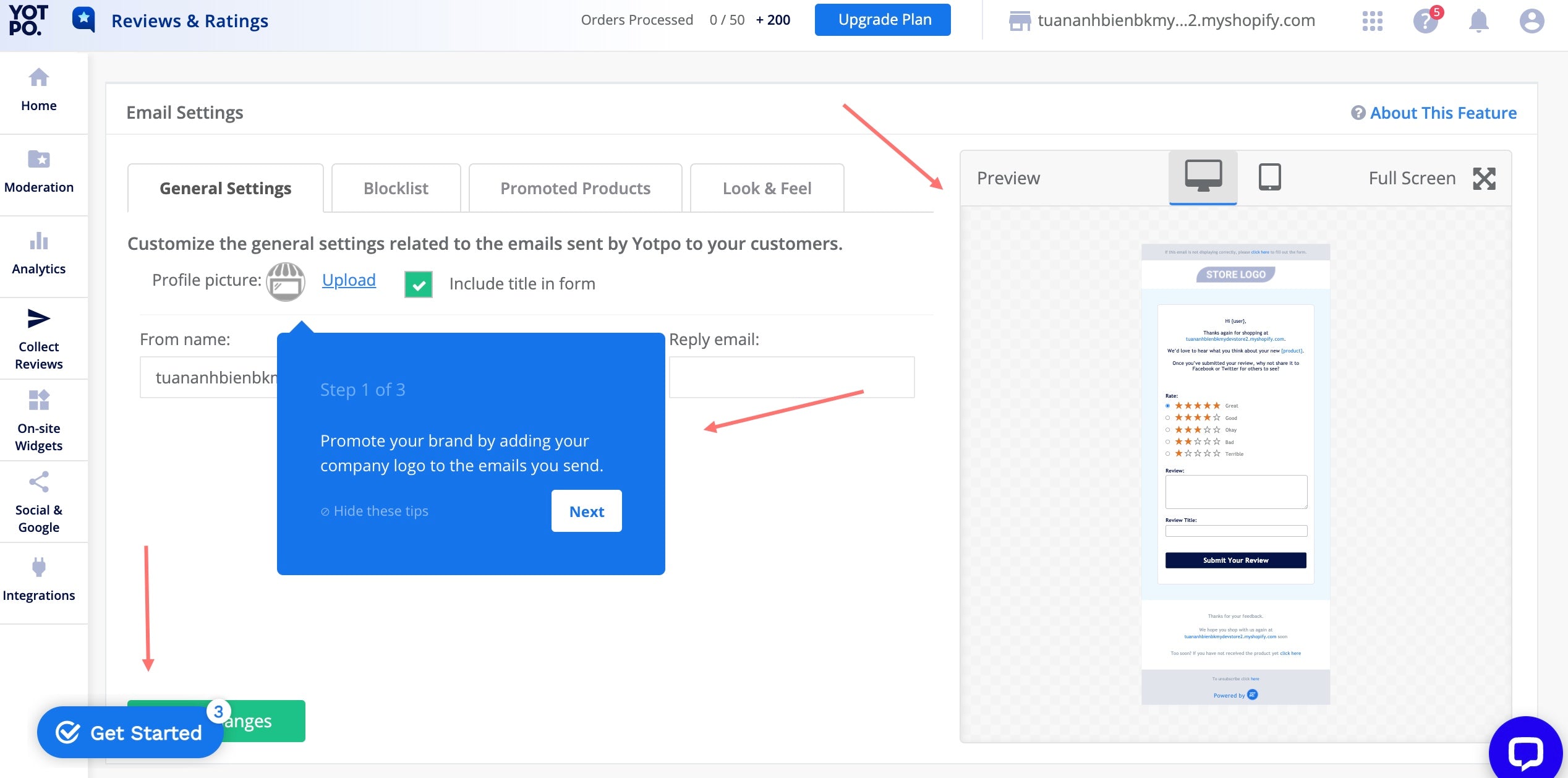Click the Upload profile picture link
The height and width of the screenshot is (778, 1568).
[349, 280]
